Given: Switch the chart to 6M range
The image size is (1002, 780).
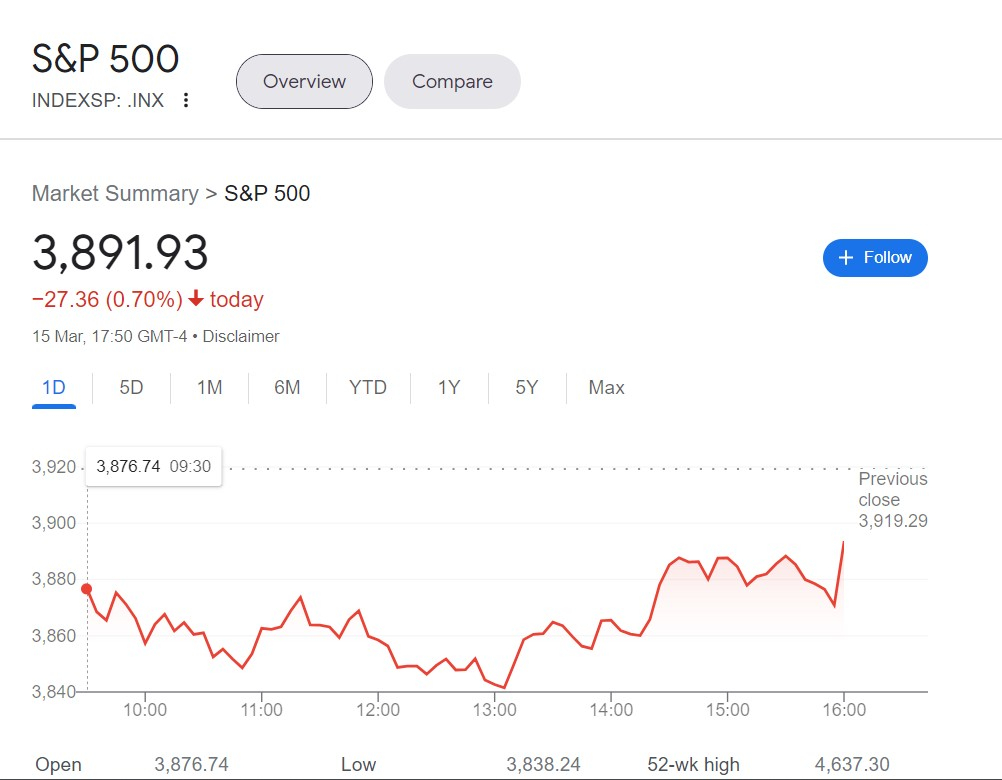Looking at the screenshot, I should tap(287, 388).
